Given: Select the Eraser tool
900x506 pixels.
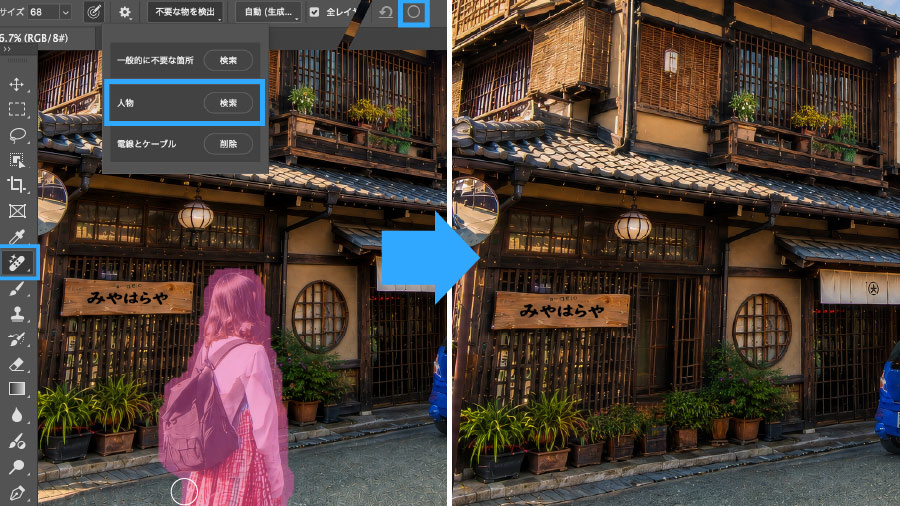Looking at the screenshot, I should 17,364.
